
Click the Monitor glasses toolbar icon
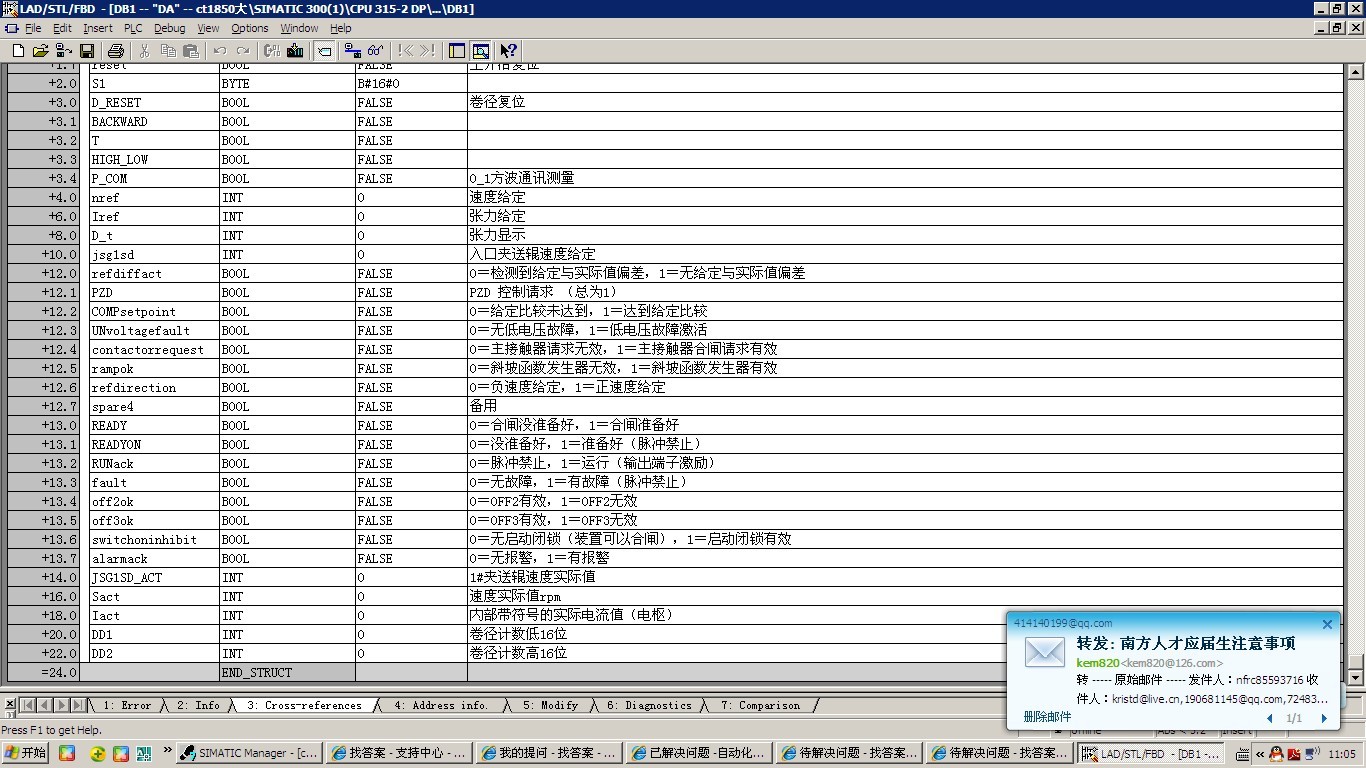(x=376, y=50)
